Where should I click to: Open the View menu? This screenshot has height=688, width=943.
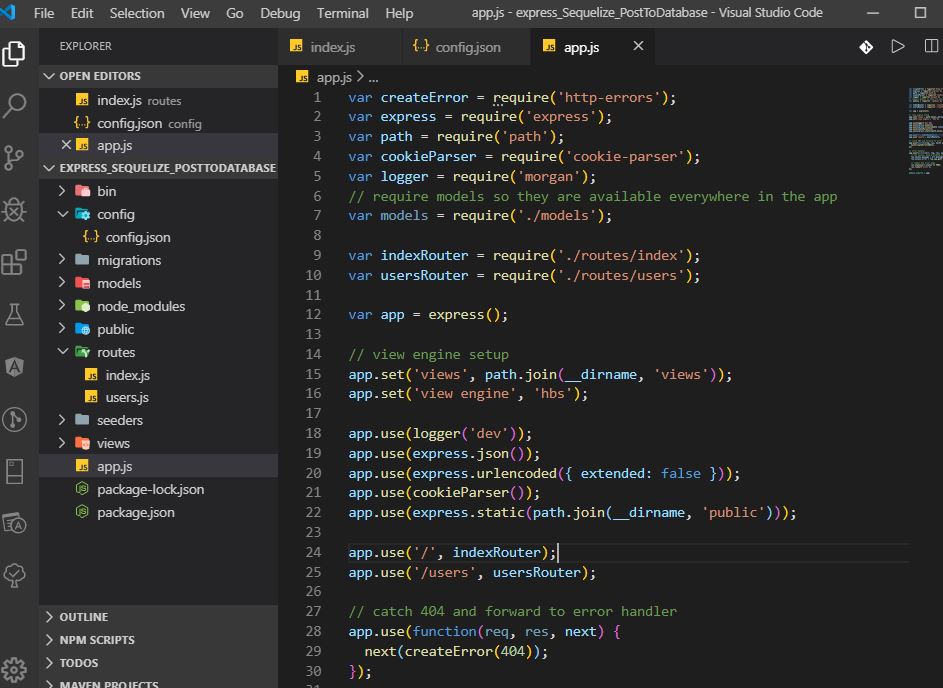195,13
